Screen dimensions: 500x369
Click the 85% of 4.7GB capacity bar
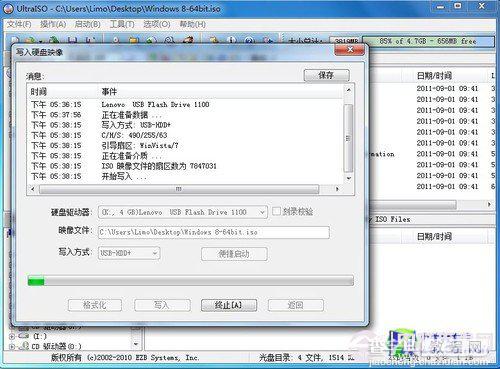[428, 41]
